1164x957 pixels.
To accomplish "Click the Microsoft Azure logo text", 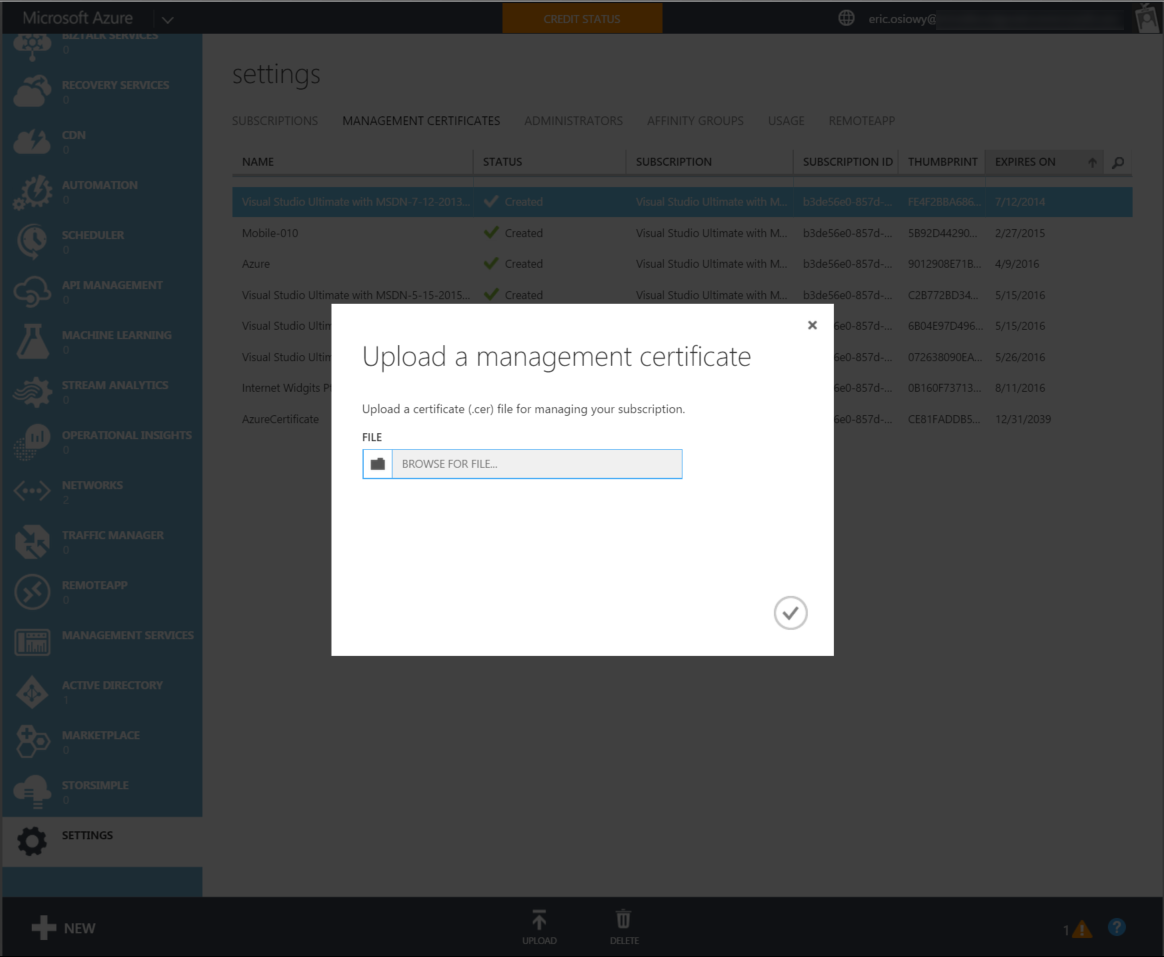I will click(77, 18).
